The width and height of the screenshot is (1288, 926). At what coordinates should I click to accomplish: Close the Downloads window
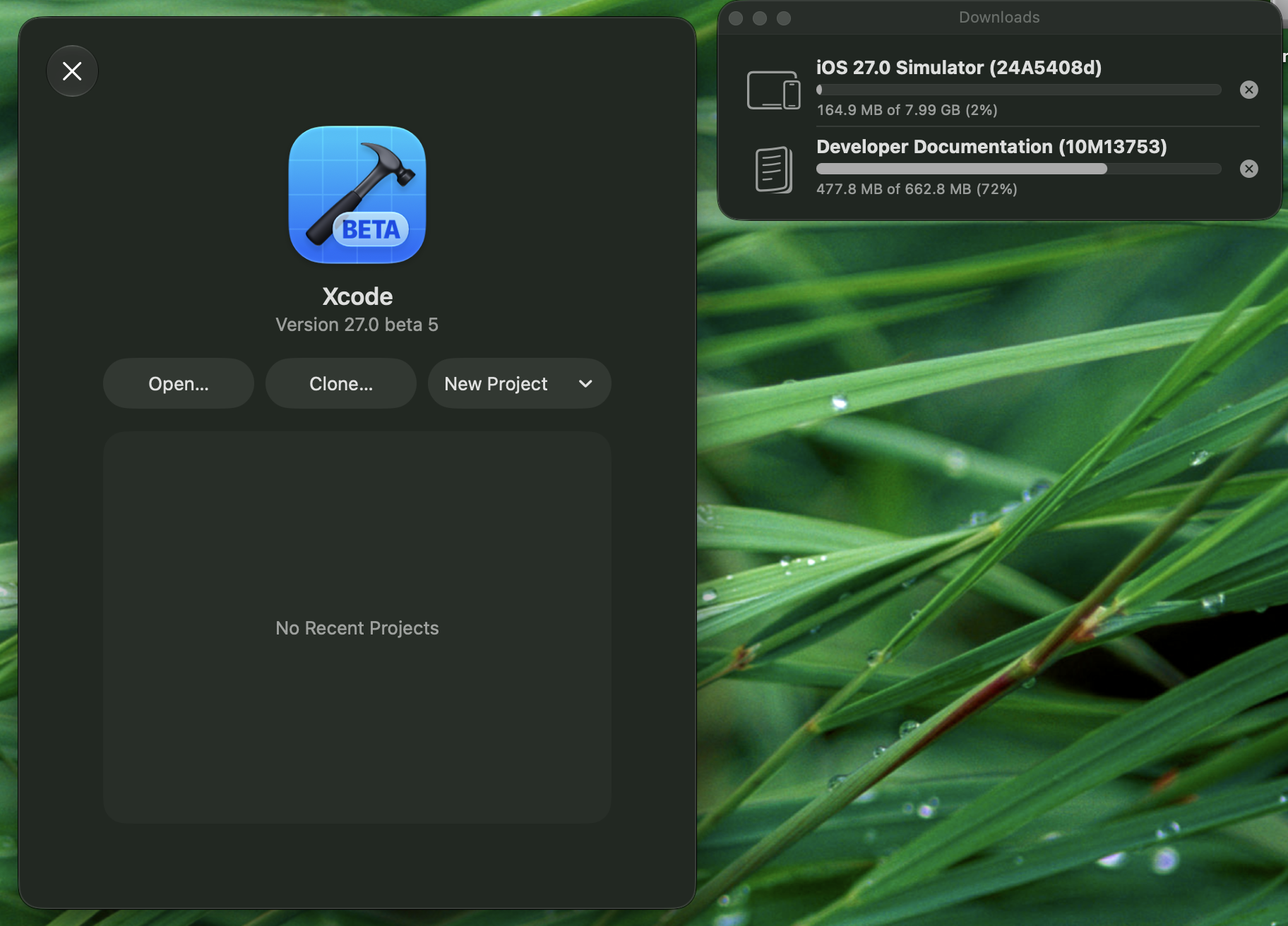tap(736, 18)
